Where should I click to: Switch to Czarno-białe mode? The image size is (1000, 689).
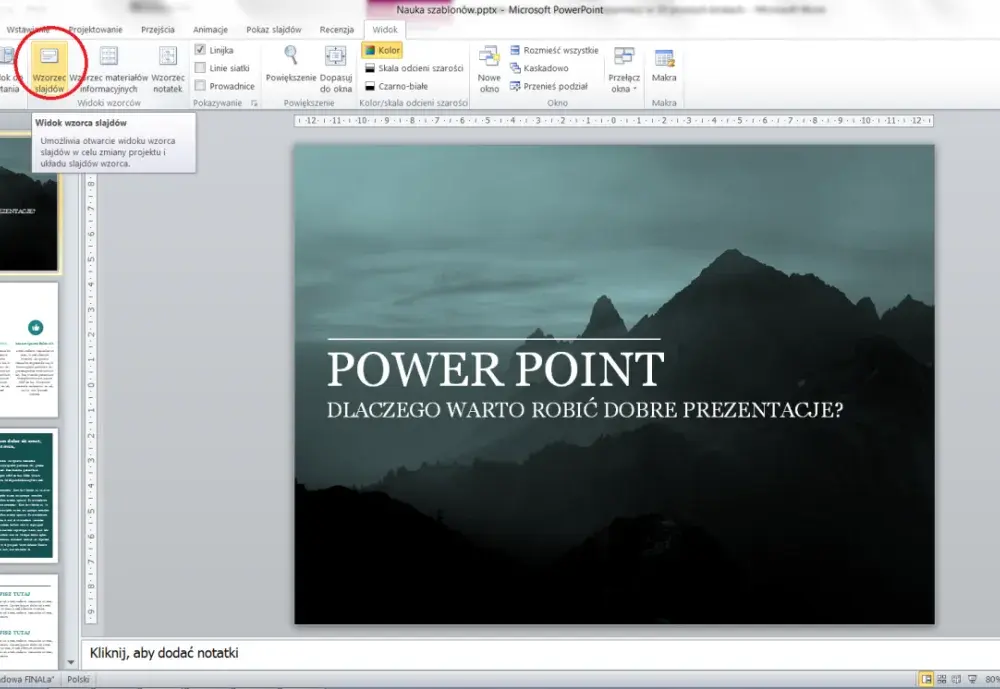tap(396, 86)
